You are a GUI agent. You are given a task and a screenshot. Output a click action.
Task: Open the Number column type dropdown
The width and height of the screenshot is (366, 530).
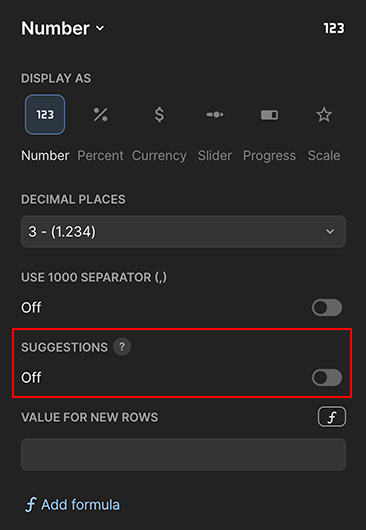click(63, 28)
